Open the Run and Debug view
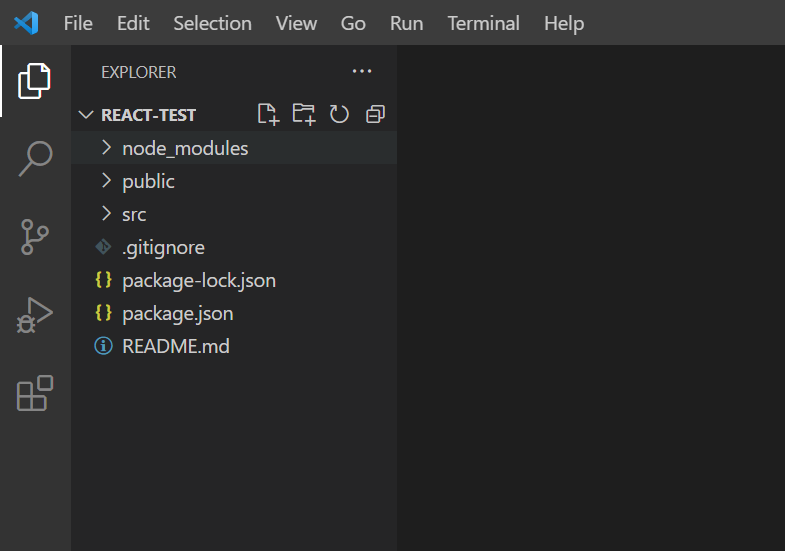785x551 pixels. 35,315
